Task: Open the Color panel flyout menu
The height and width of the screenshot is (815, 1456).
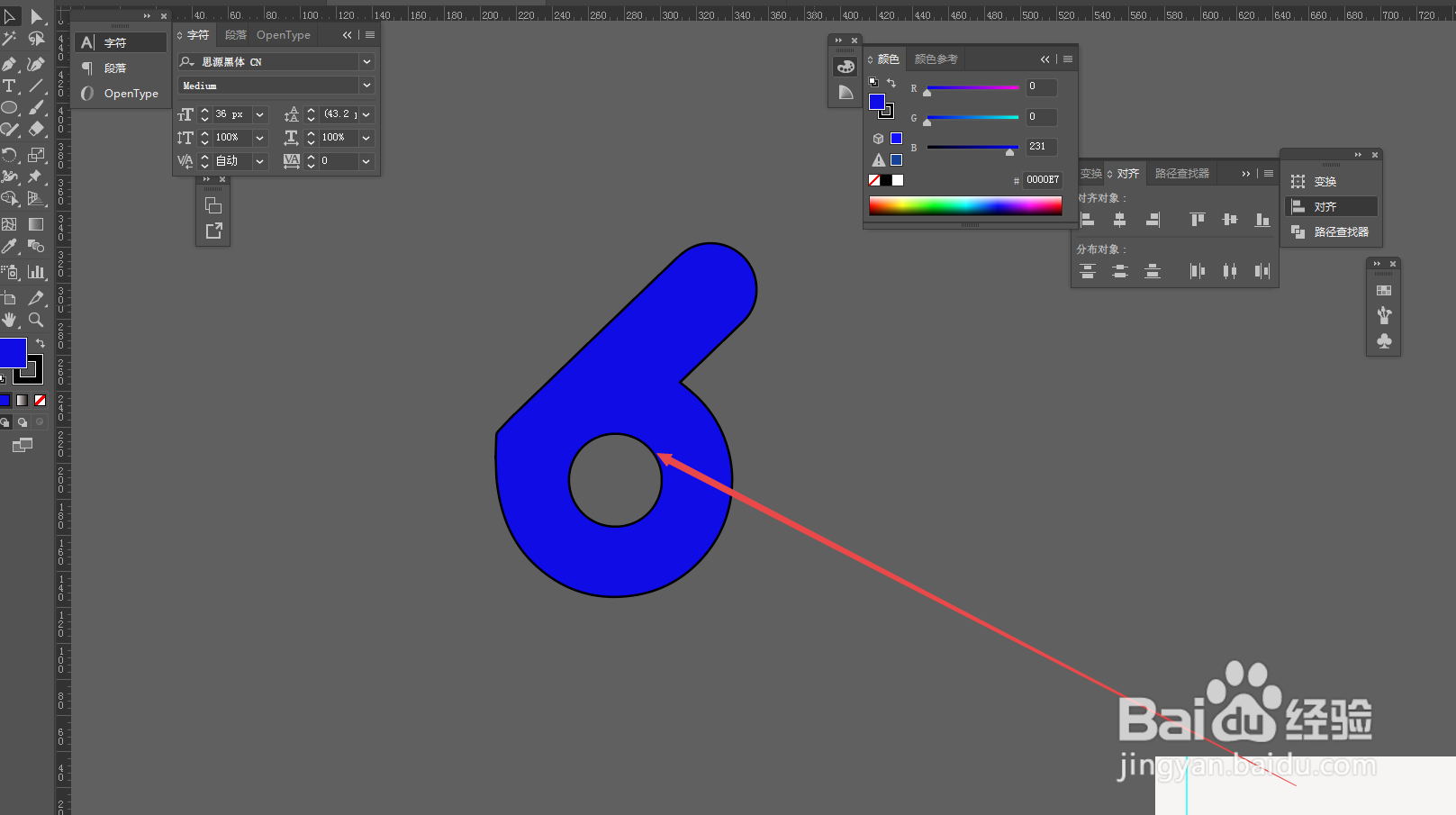Action: coord(1068,59)
